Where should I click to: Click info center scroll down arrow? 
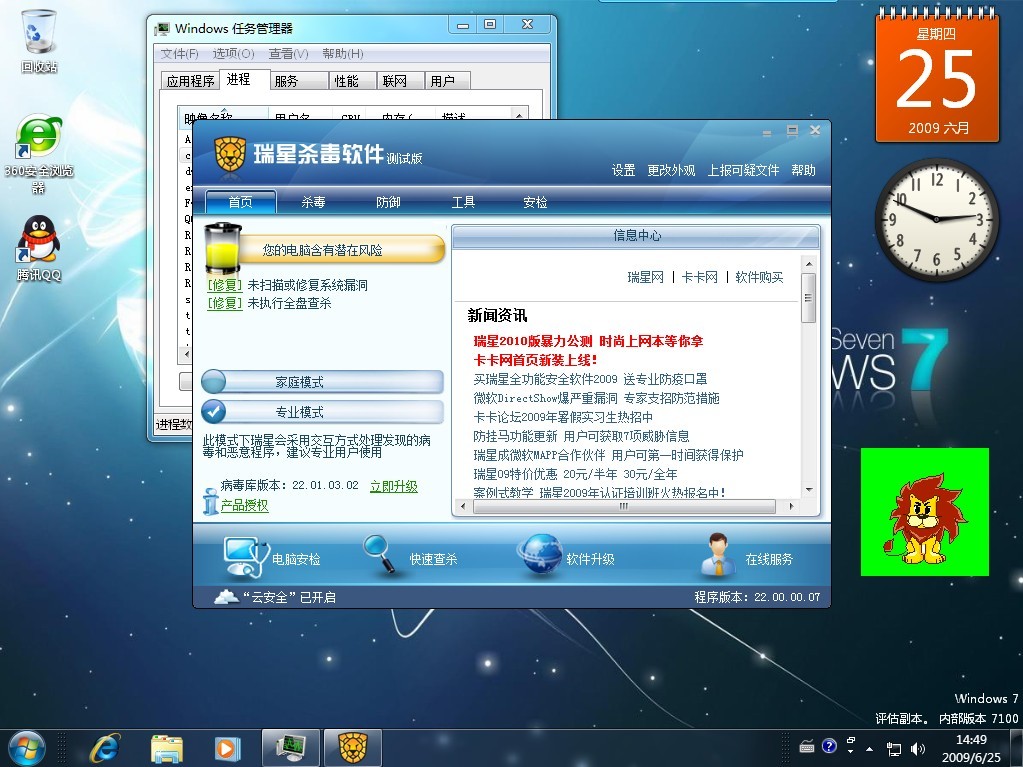tap(809, 490)
